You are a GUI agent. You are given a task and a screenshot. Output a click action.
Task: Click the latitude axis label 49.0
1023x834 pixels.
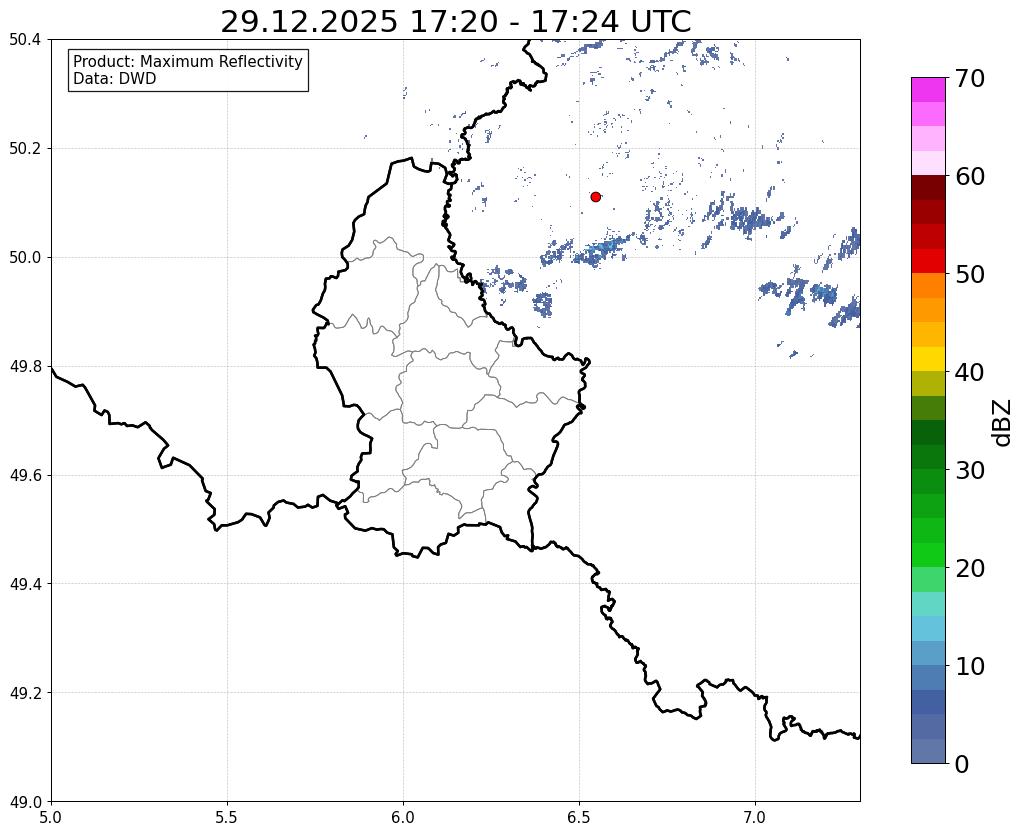click(x=25, y=801)
